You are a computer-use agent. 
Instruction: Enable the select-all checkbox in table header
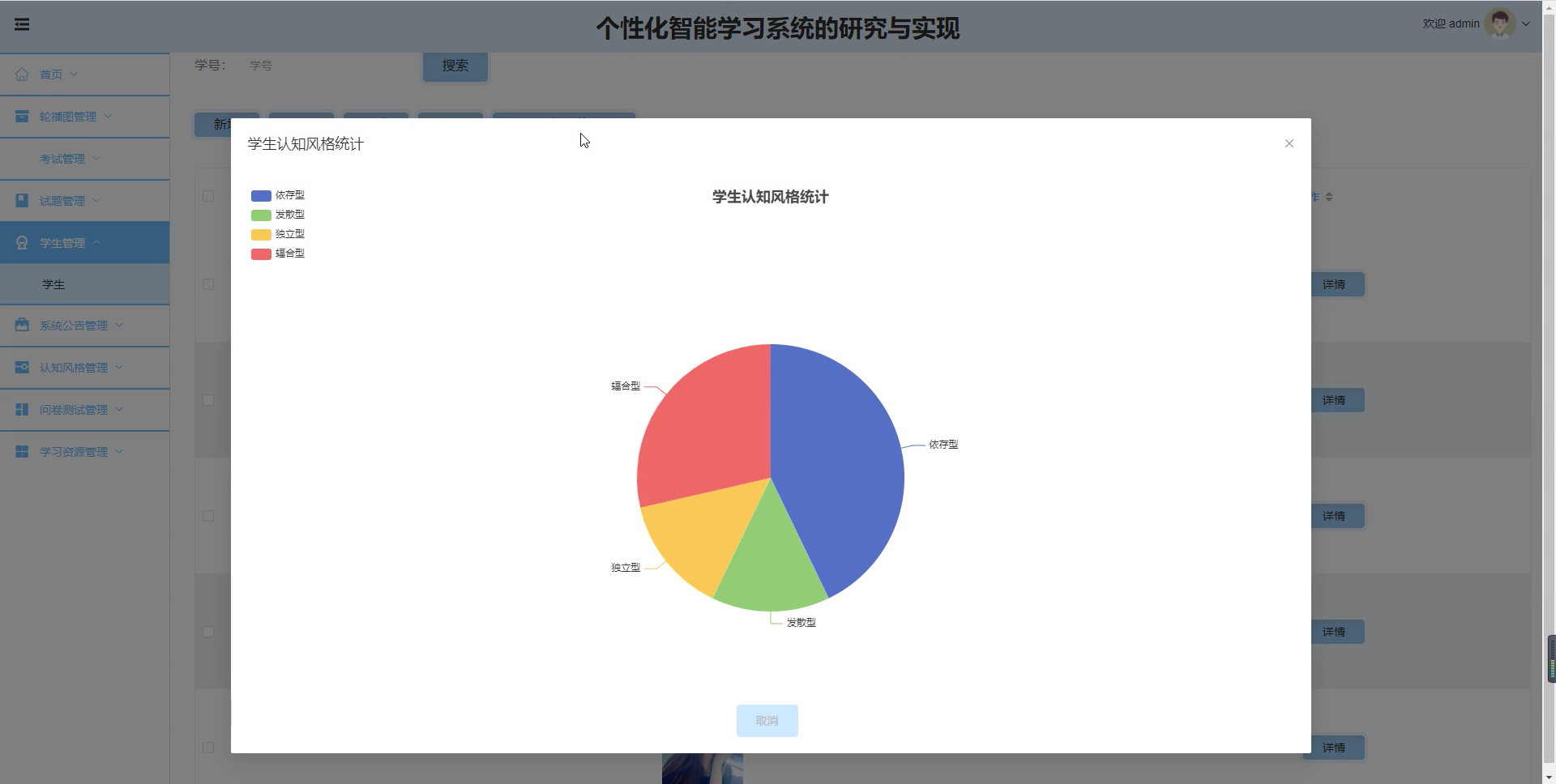208,196
